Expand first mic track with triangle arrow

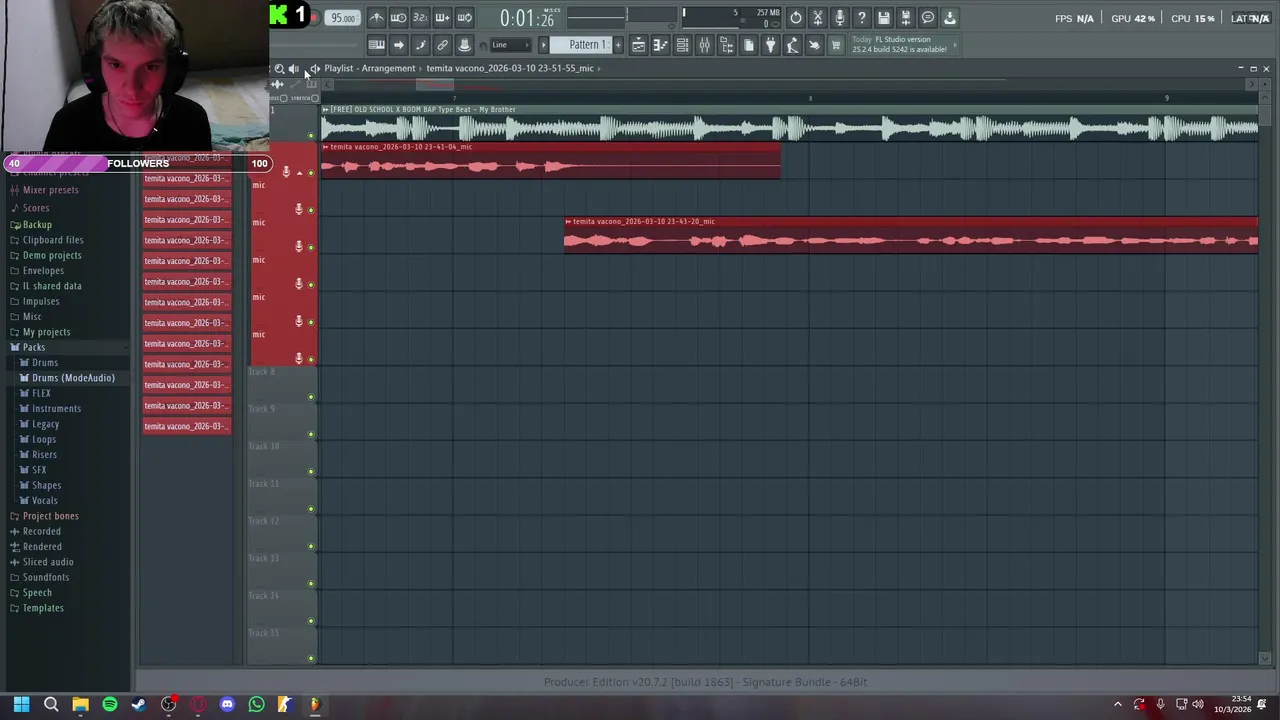pyautogui.click(x=298, y=173)
